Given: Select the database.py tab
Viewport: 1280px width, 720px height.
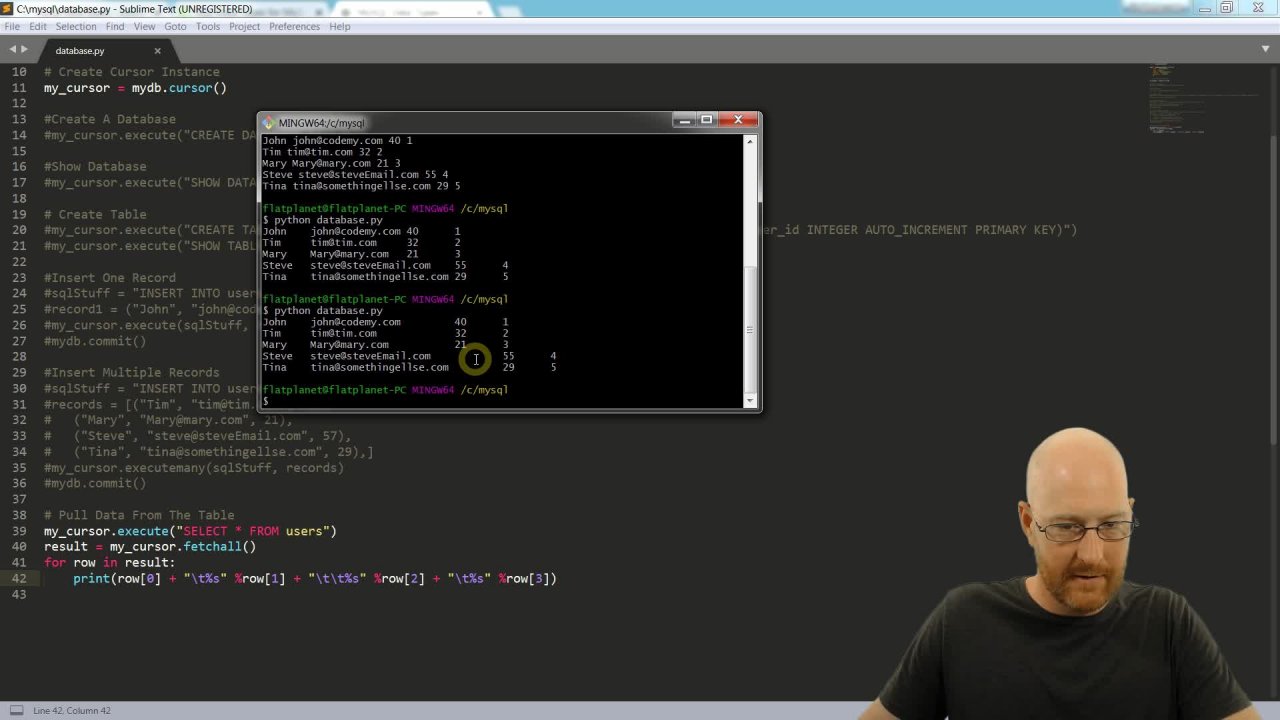Looking at the screenshot, I should click(80, 51).
